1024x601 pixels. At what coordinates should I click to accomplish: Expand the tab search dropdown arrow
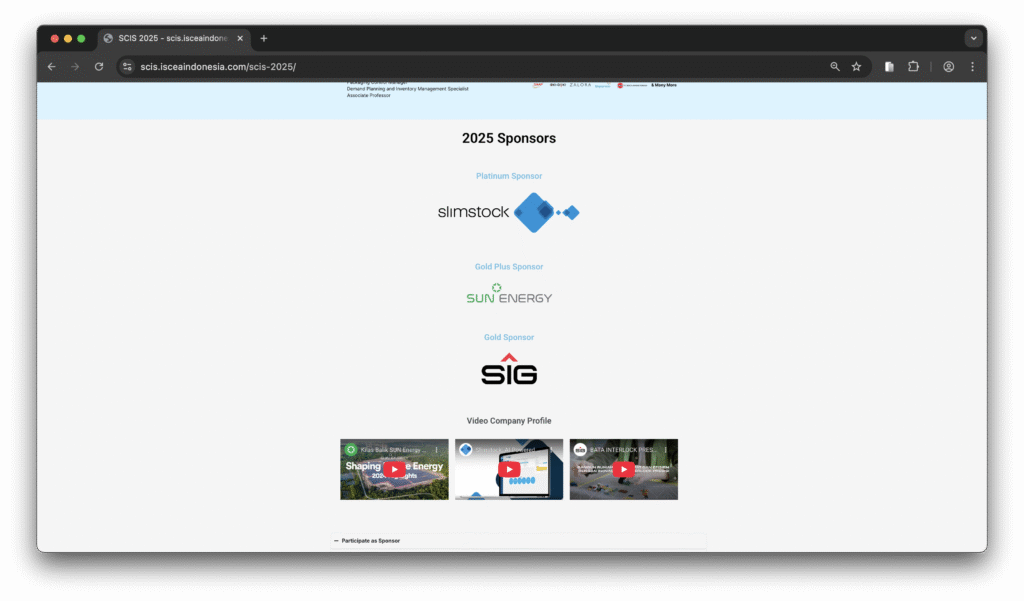tap(973, 38)
